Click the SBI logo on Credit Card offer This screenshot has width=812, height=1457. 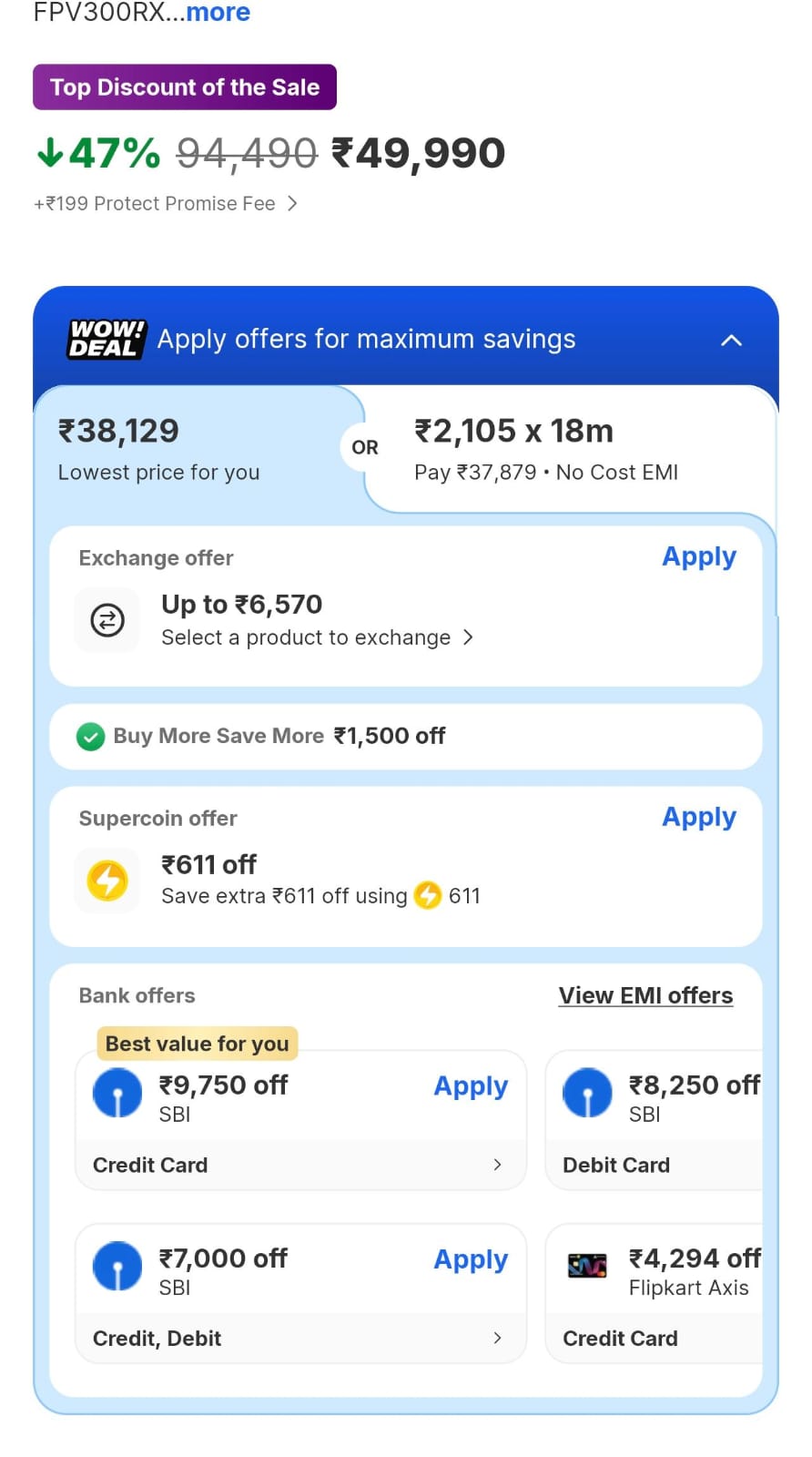[x=117, y=1093]
